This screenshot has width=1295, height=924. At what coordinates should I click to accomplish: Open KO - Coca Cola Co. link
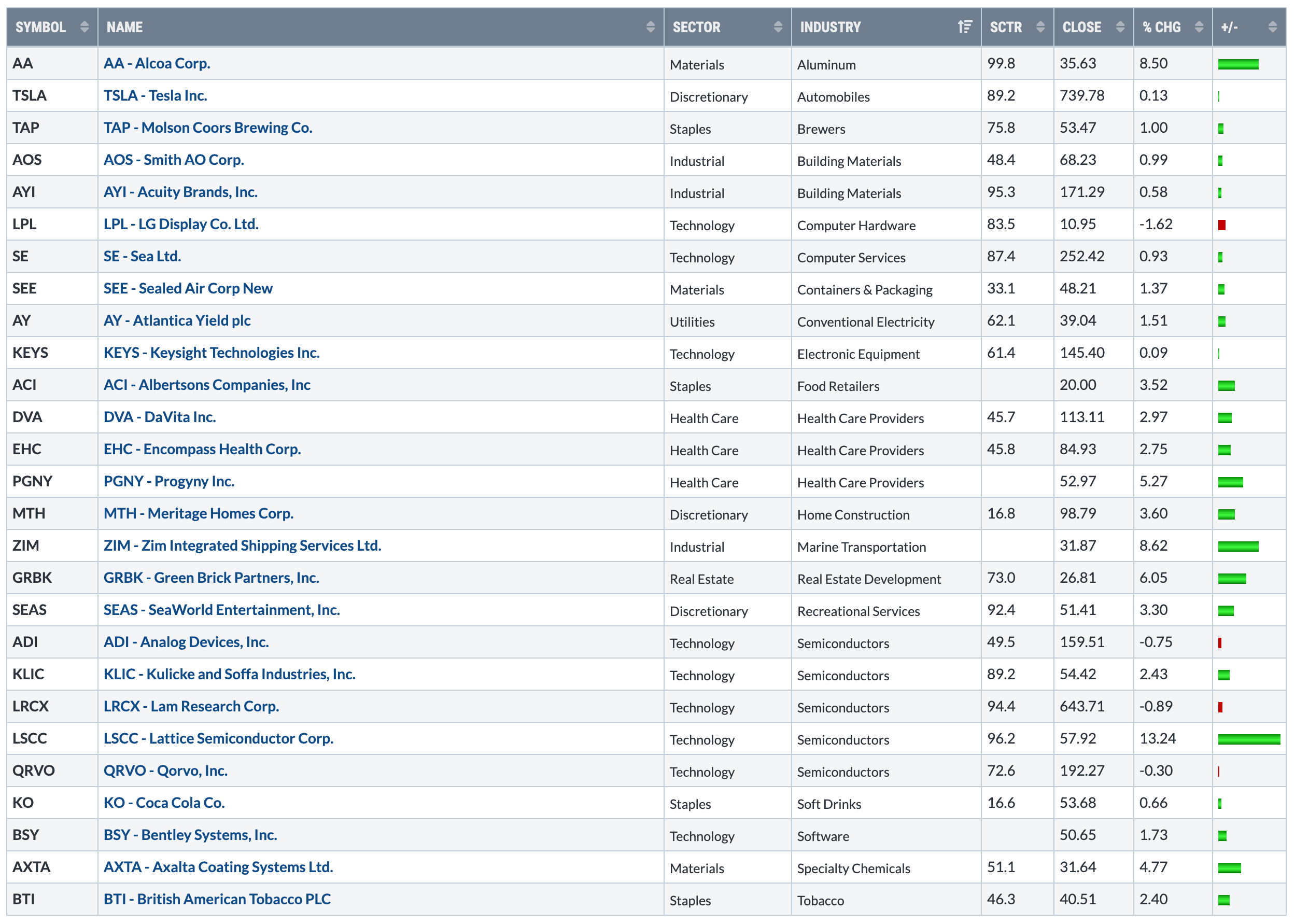coord(164,803)
